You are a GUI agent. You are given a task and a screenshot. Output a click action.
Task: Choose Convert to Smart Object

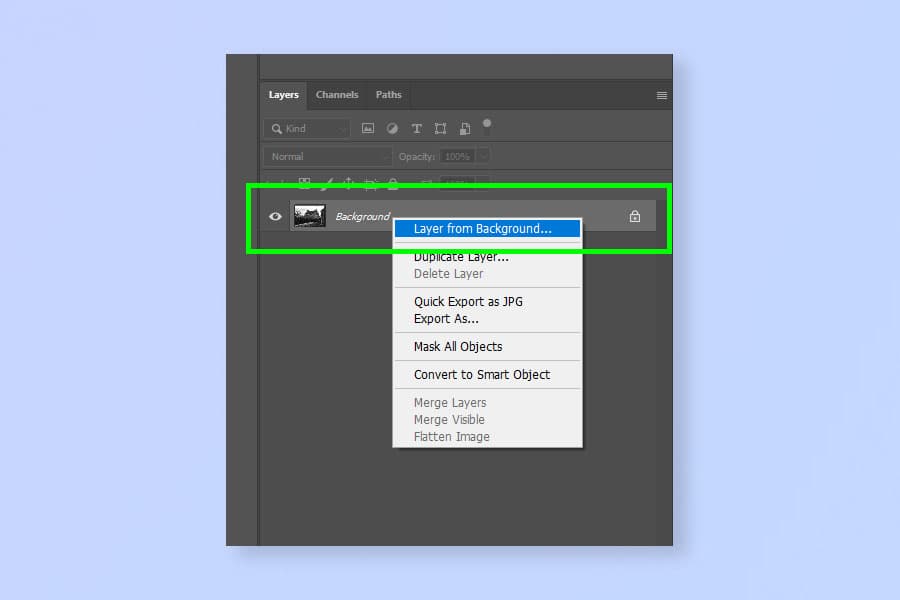pos(482,375)
